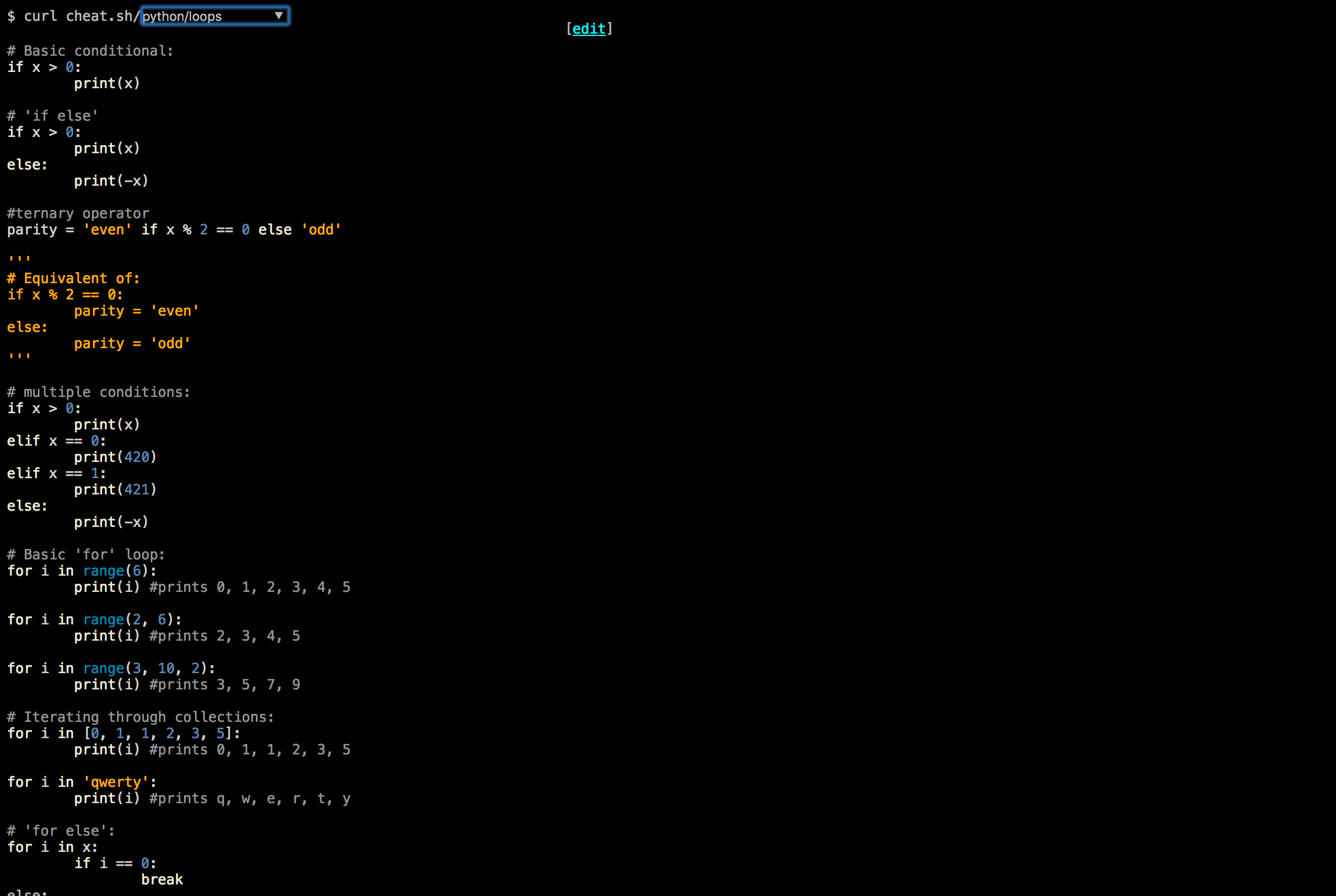Click the '#prints 0, 1, 2, 3, 4, 5' line
This screenshot has width=1336, height=896.
(212, 587)
